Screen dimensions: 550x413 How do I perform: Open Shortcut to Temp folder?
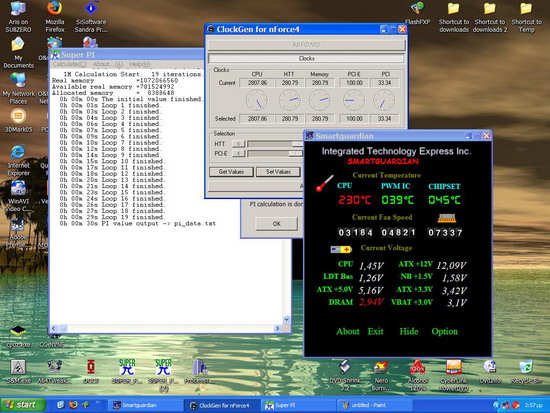click(526, 16)
